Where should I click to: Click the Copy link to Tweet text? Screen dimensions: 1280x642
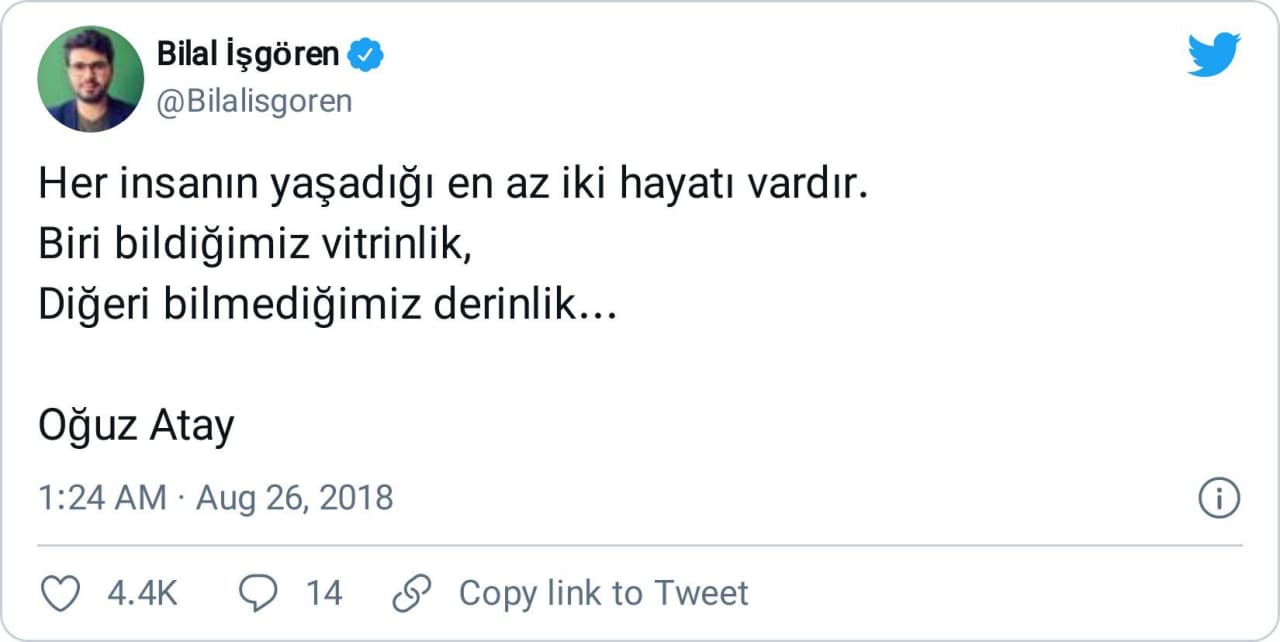point(603,593)
